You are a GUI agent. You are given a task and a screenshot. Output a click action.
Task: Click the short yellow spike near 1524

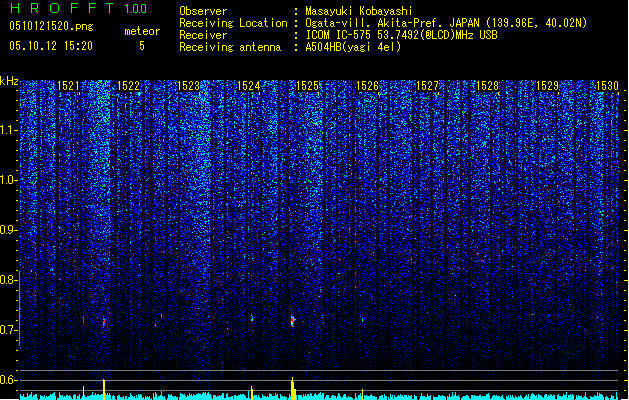pyautogui.click(x=252, y=393)
